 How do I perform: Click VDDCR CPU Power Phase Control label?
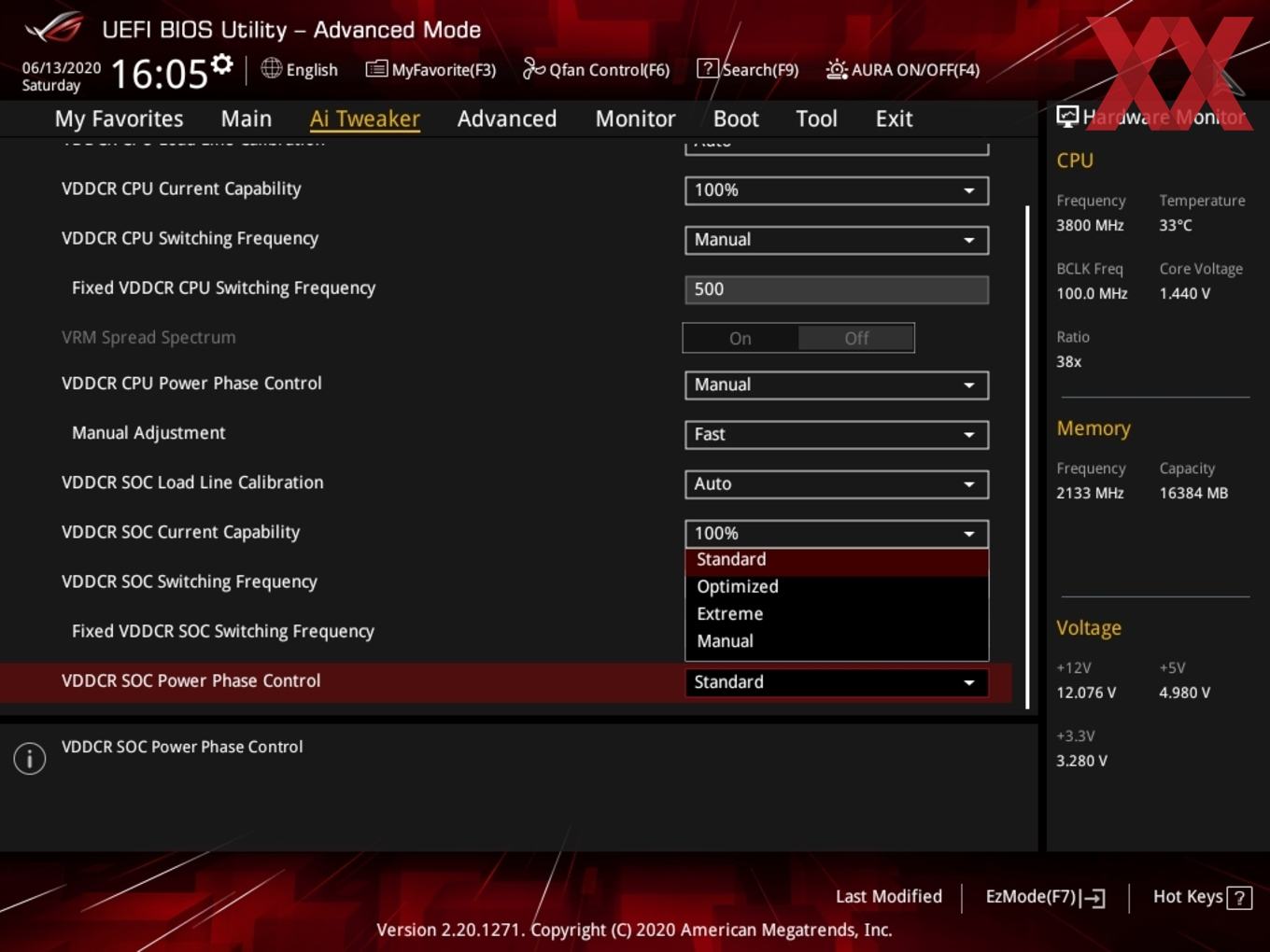pos(191,383)
